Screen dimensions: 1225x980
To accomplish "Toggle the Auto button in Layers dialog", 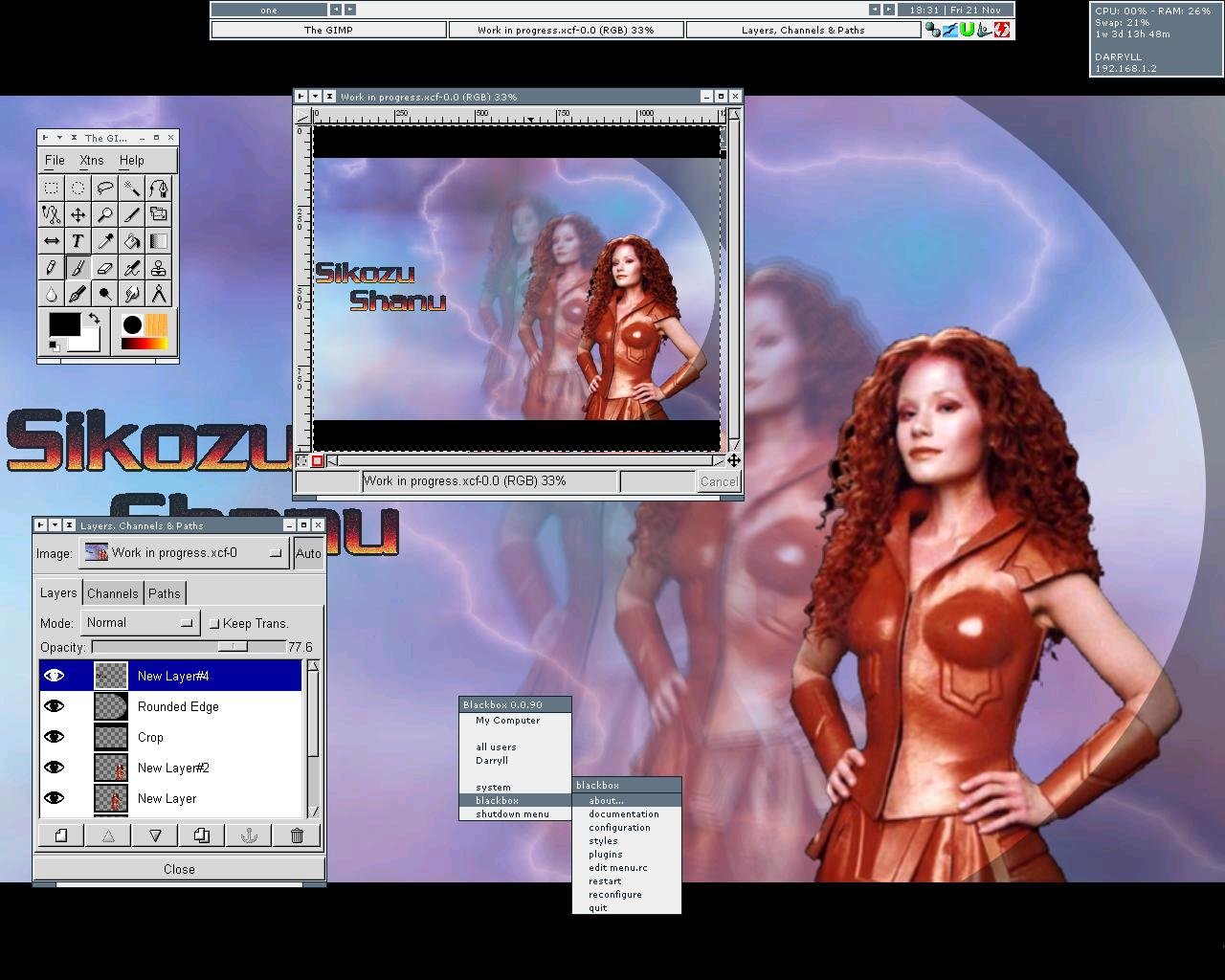I will pos(308,553).
